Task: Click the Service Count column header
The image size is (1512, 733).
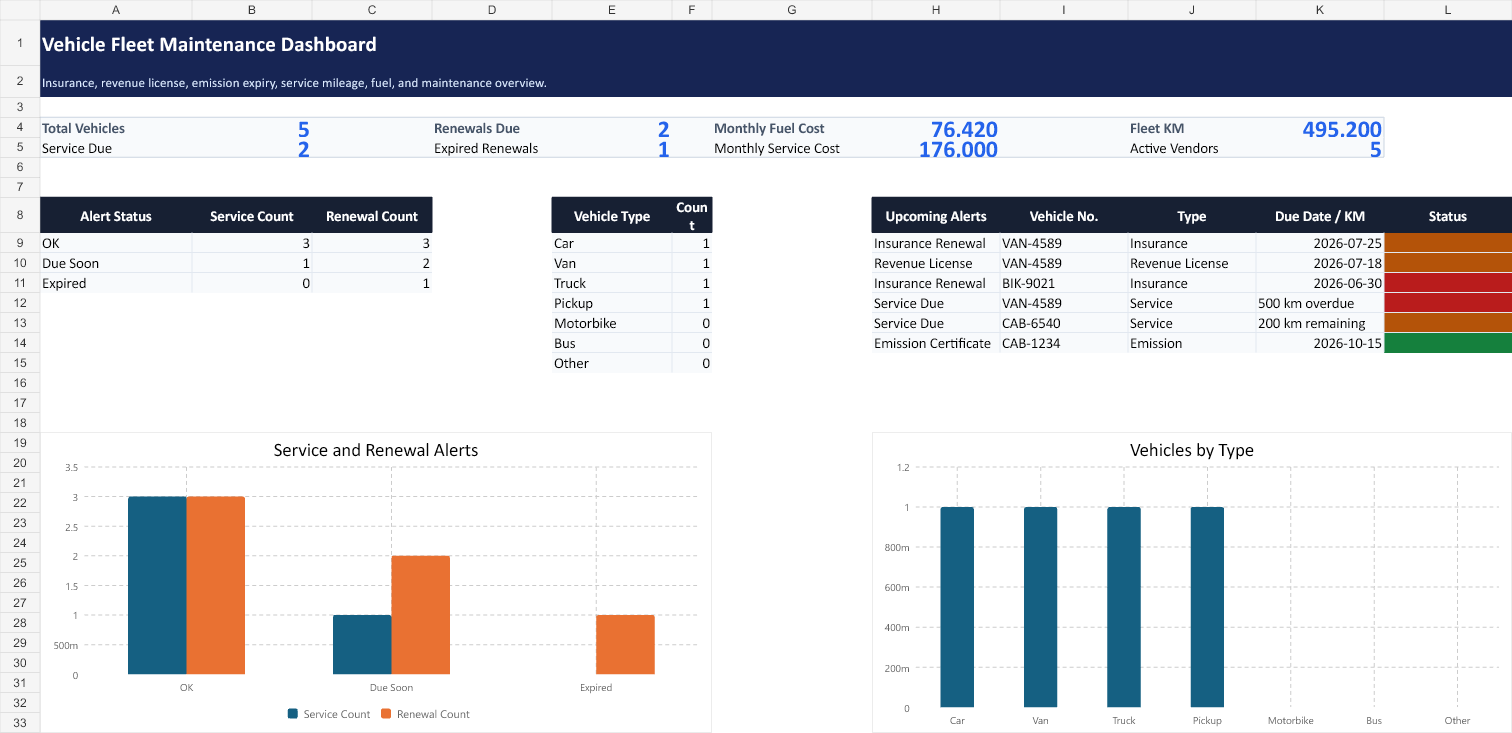Action: (x=252, y=215)
